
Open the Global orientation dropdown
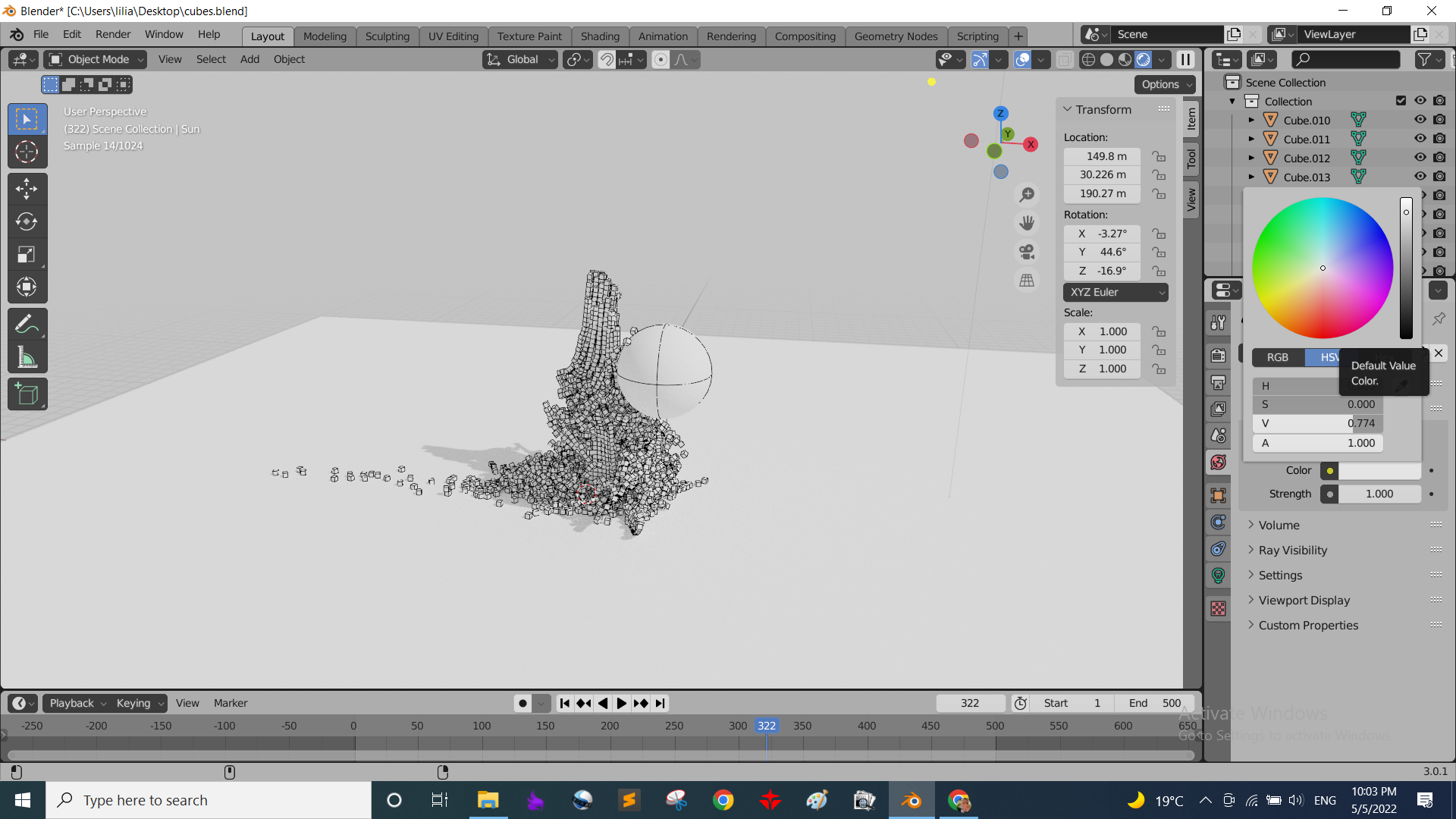coord(520,59)
